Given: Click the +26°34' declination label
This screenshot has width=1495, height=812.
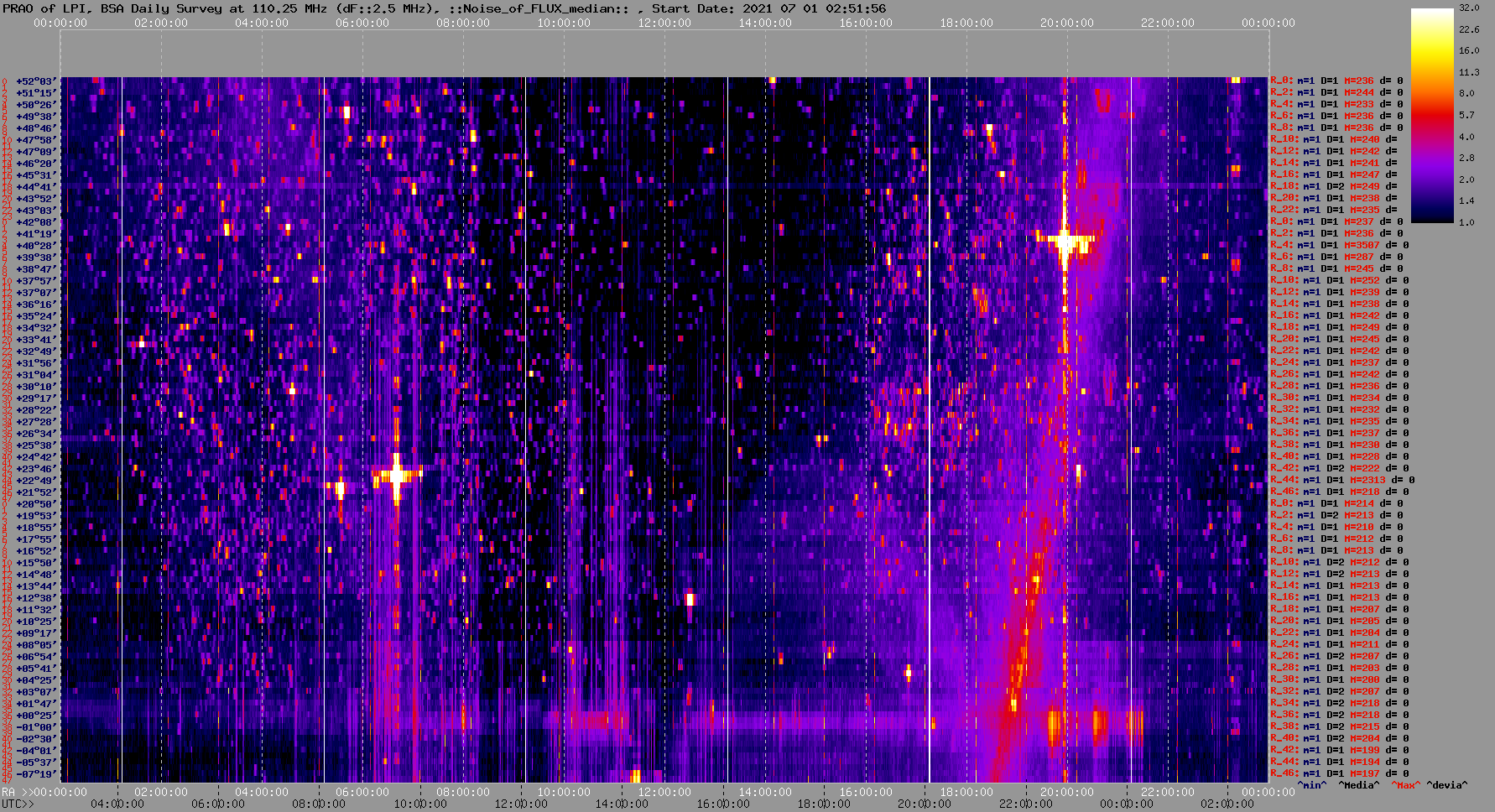Looking at the screenshot, I should [35, 434].
